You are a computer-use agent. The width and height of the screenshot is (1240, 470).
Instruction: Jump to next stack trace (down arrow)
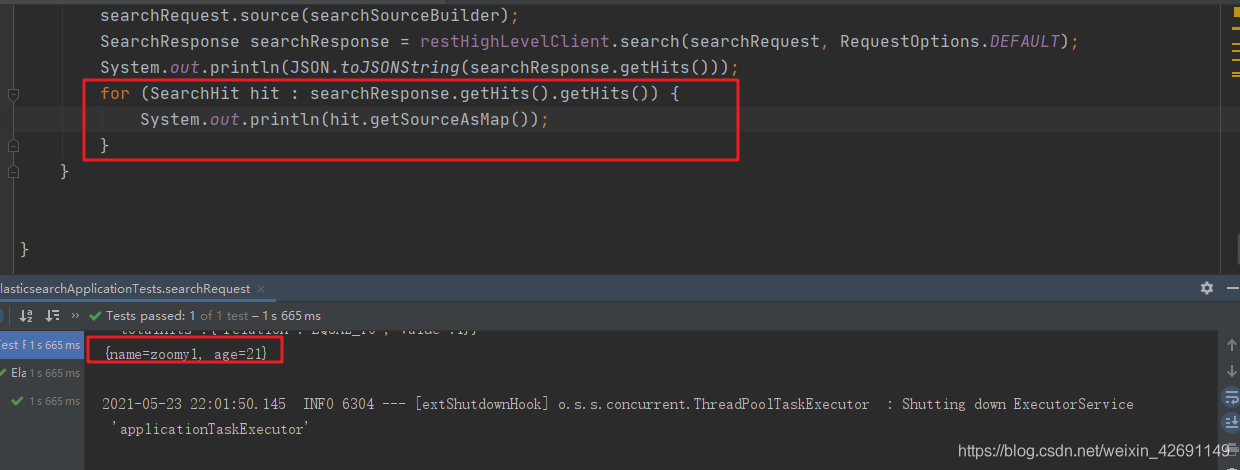(x=1231, y=371)
